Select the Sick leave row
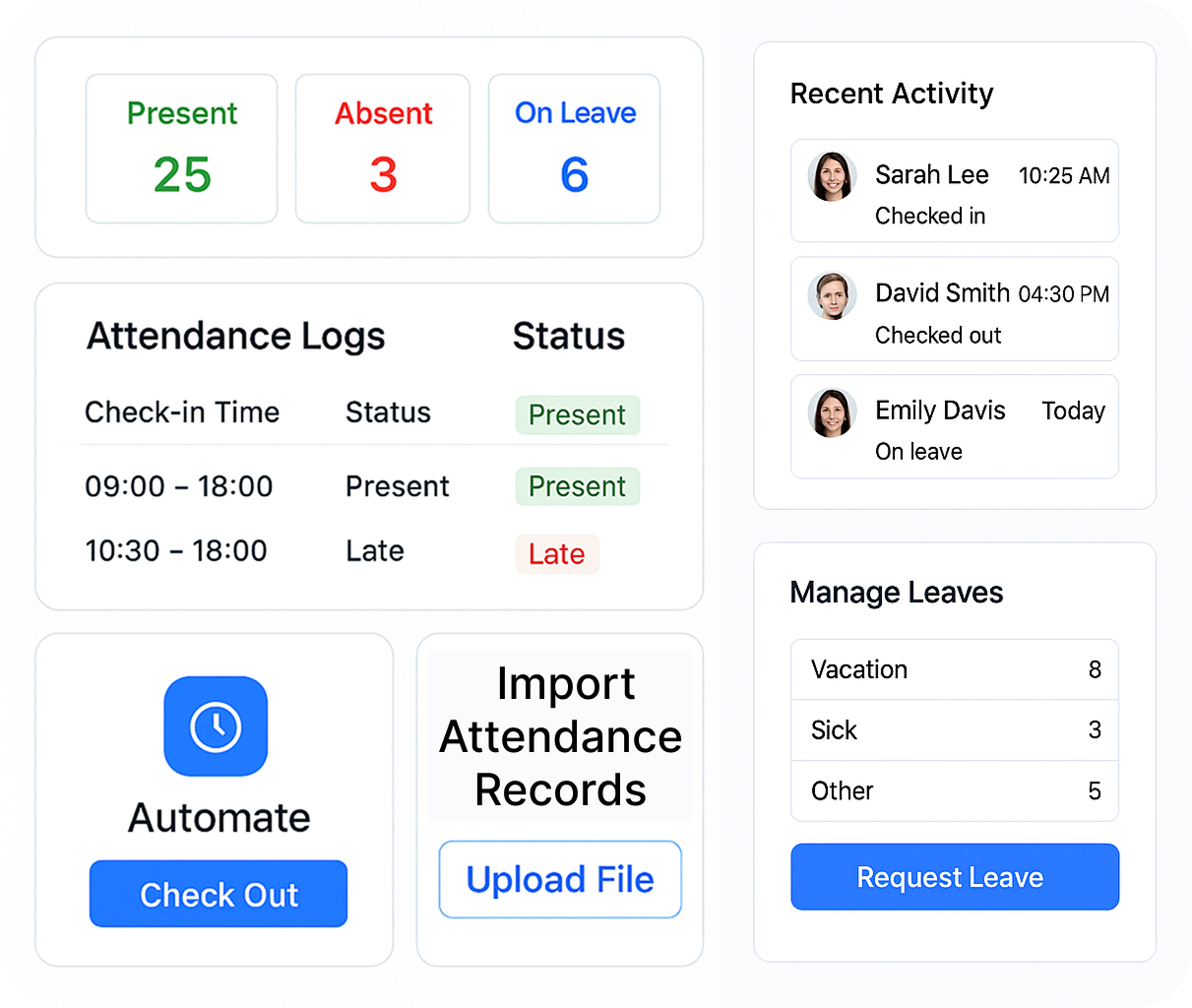 954,730
